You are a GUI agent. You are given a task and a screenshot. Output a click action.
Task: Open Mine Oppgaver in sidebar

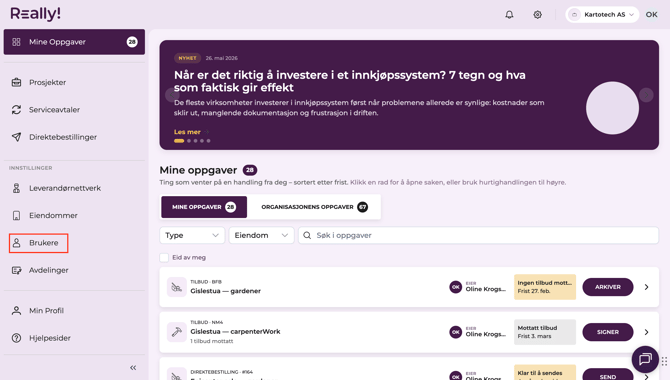point(74,42)
